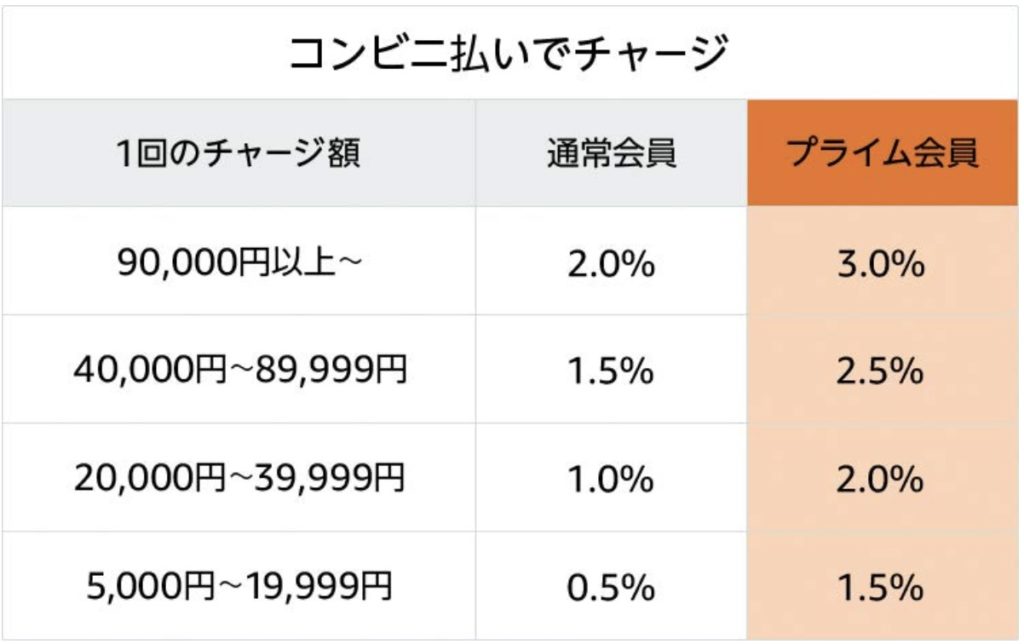Click 89,999円 in the second row
This screenshot has height=644, width=1024.
coord(331,369)
